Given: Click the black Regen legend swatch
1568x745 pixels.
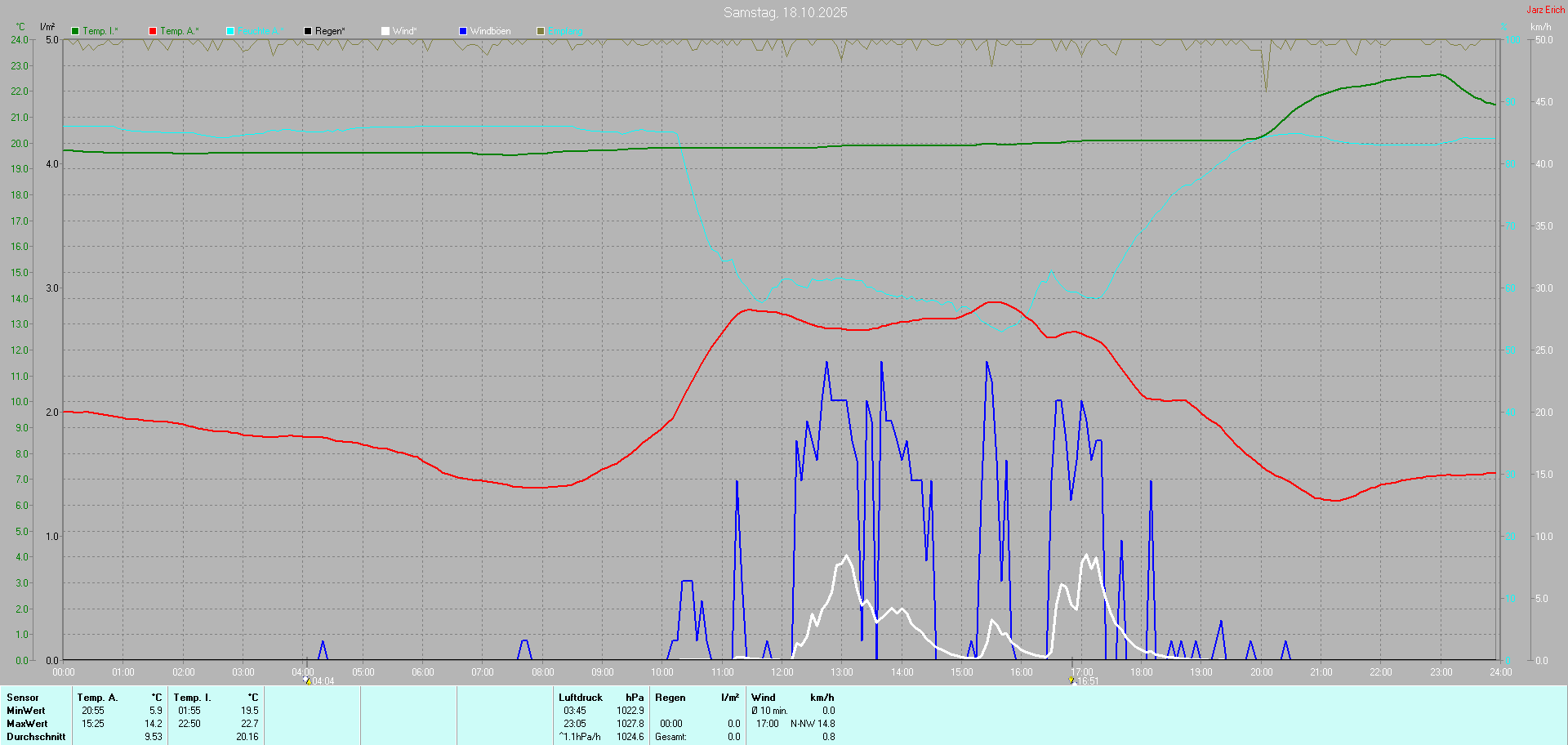Looking at the screenshot, I should (308, 31).
